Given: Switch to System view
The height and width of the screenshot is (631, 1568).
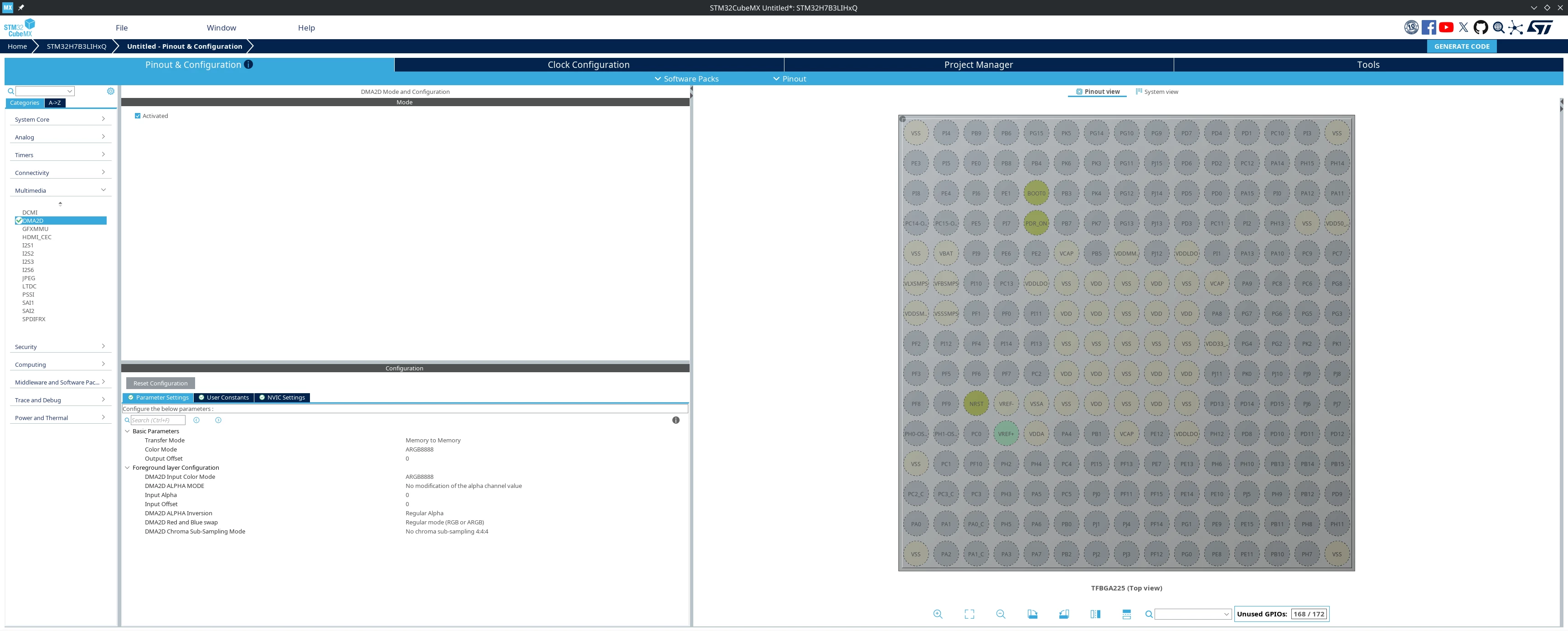Looking at the screenshot, I should [1156, 92].
